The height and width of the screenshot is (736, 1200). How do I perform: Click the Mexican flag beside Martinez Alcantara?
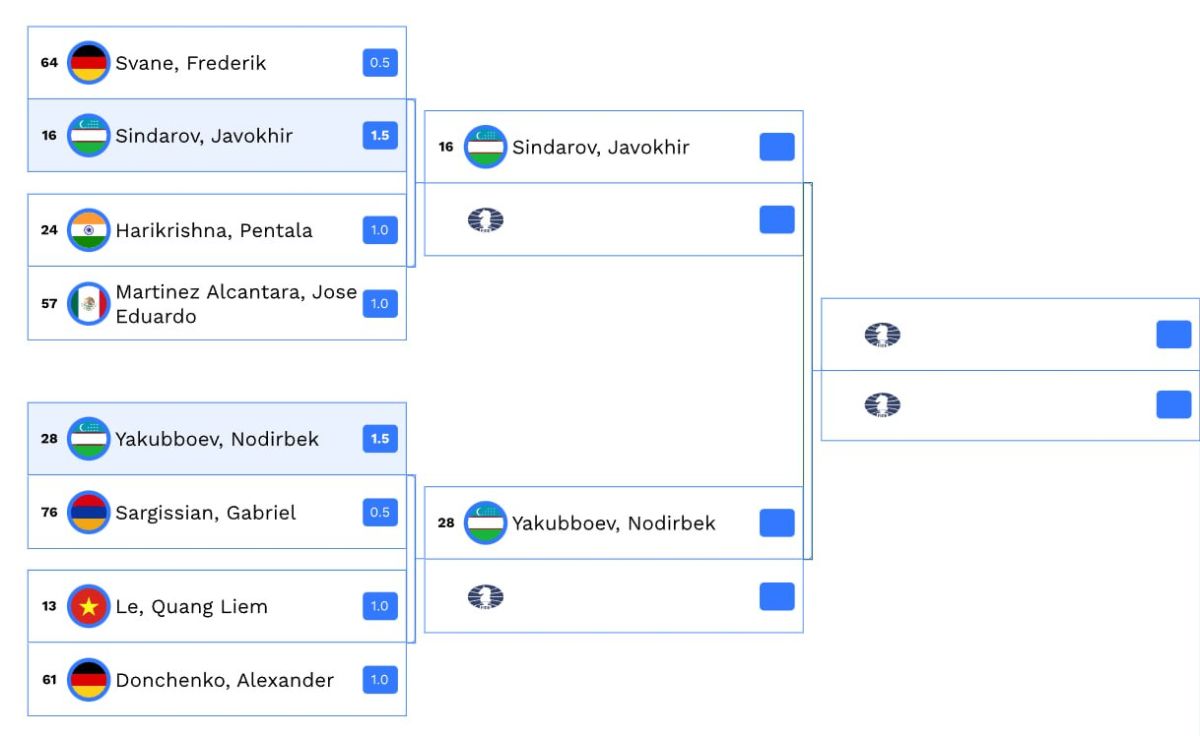[x=88, y=304]
